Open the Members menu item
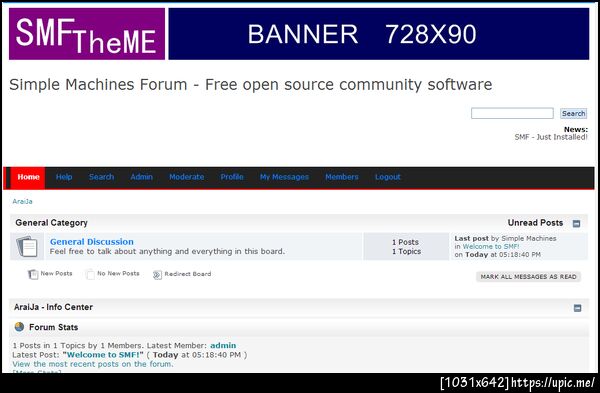Viewport: 600px width, 393px height. pyautogui.click(x=342, y=177)
